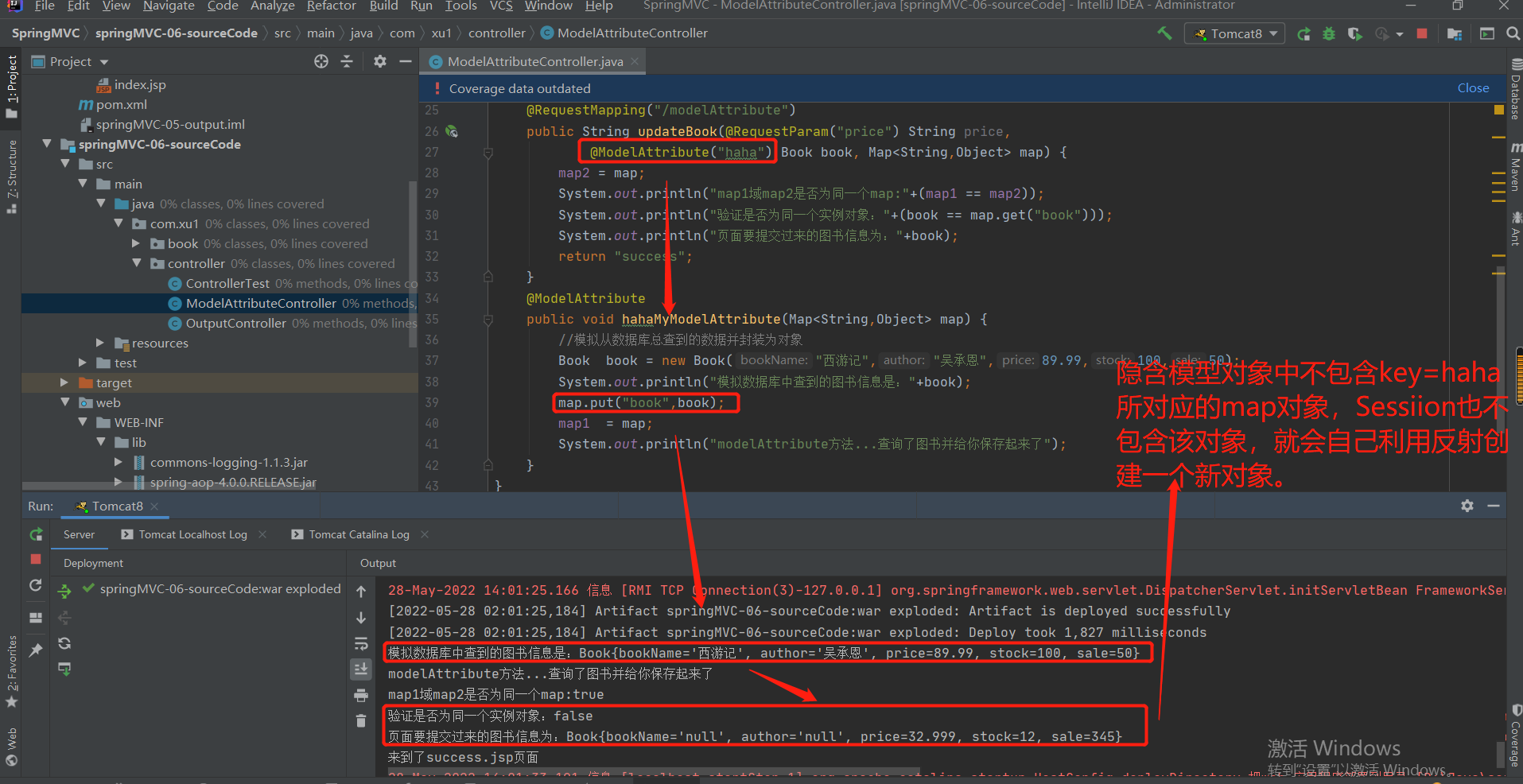Switch to Tomcat Localhost Log tab
The image size is (1523, 784).
point(192,534)
